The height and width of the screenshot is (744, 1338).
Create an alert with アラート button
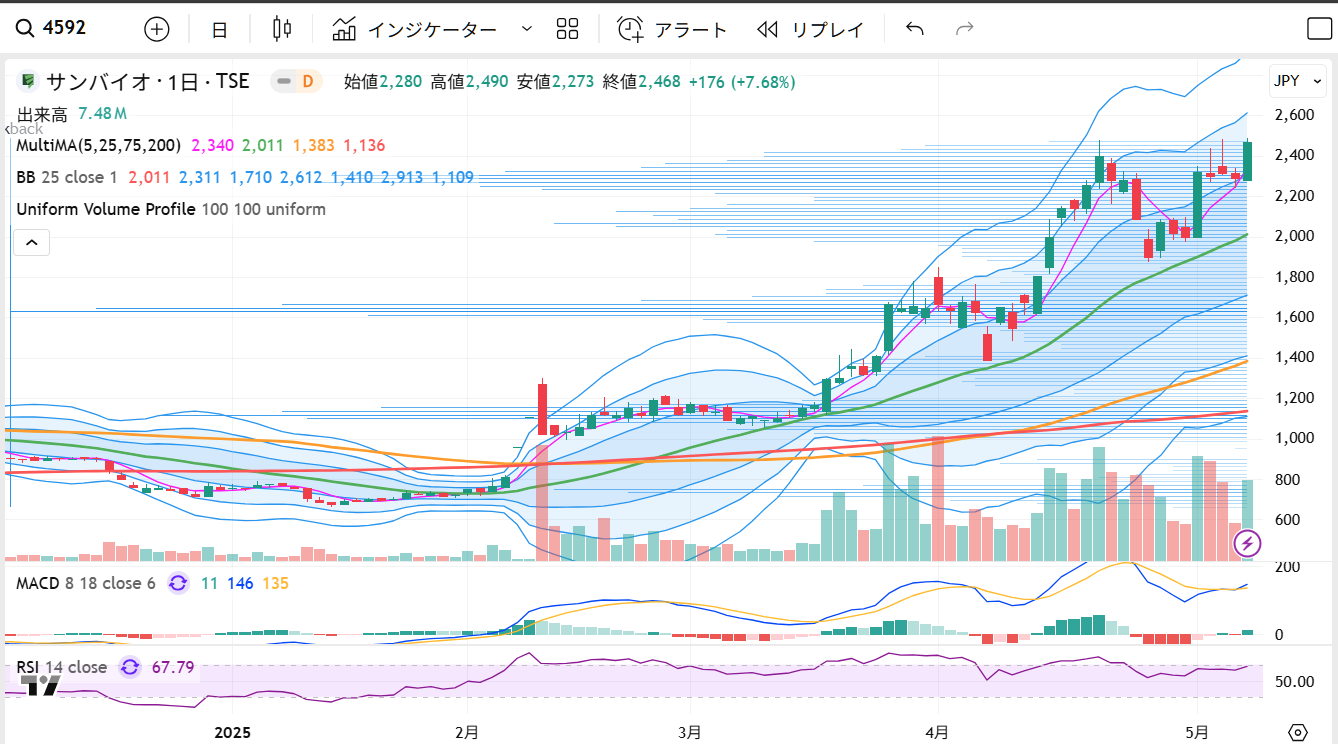(x=672, y=30)
